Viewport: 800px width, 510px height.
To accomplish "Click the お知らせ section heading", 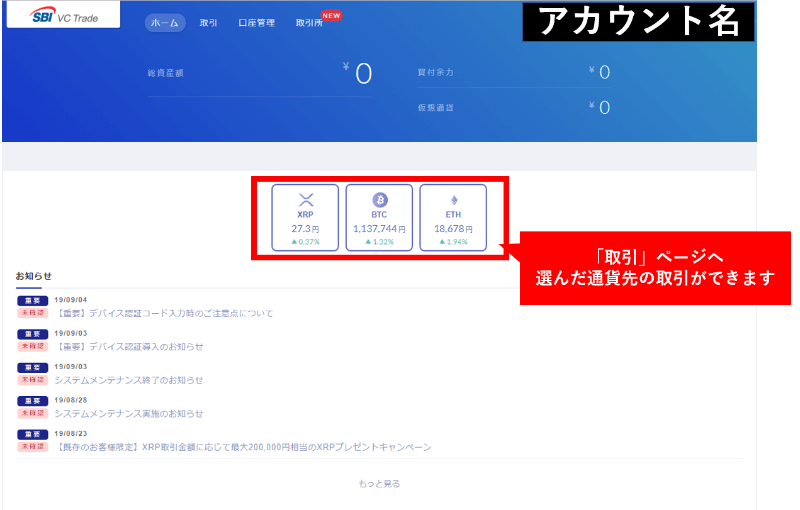I will (33, 276).
